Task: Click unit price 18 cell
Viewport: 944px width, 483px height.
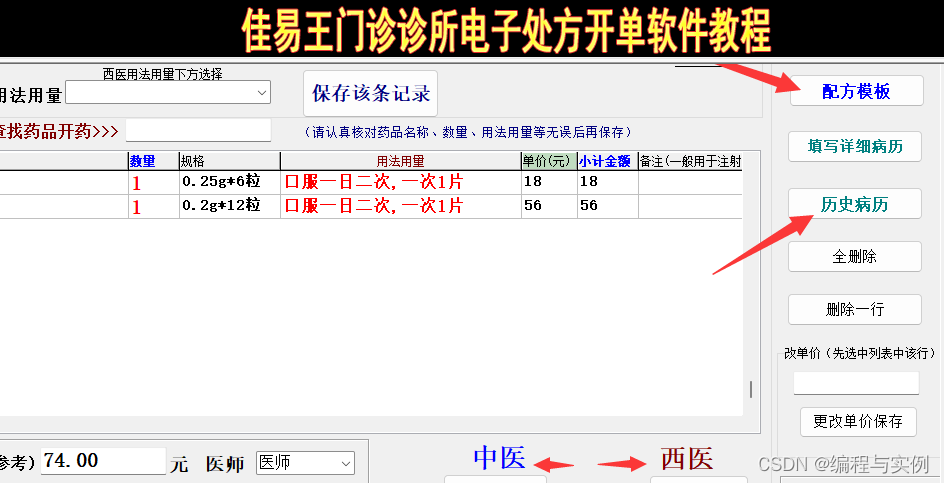Action: click(x=548, y=182)
